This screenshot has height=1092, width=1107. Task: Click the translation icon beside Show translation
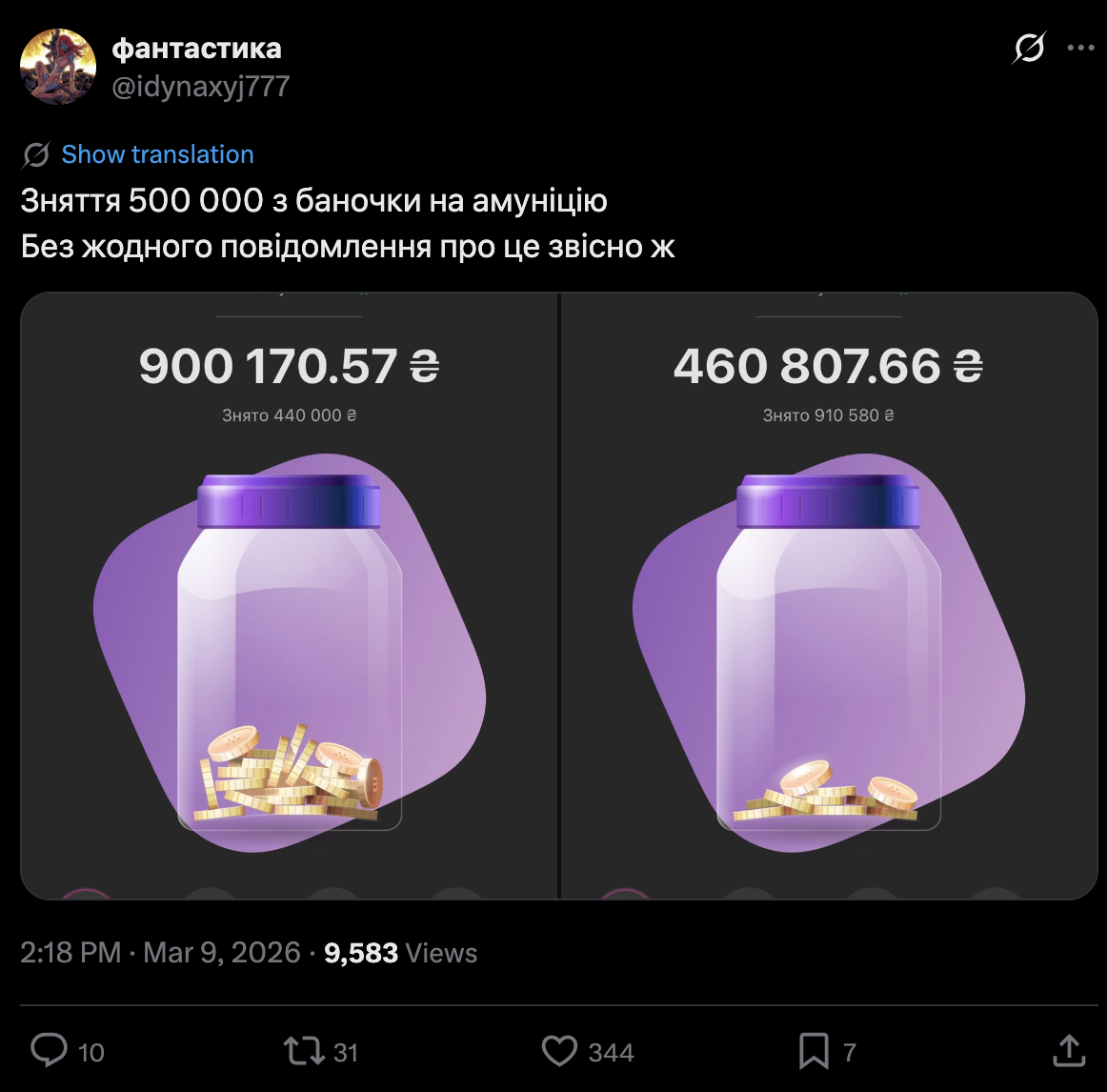click(36, 154)
